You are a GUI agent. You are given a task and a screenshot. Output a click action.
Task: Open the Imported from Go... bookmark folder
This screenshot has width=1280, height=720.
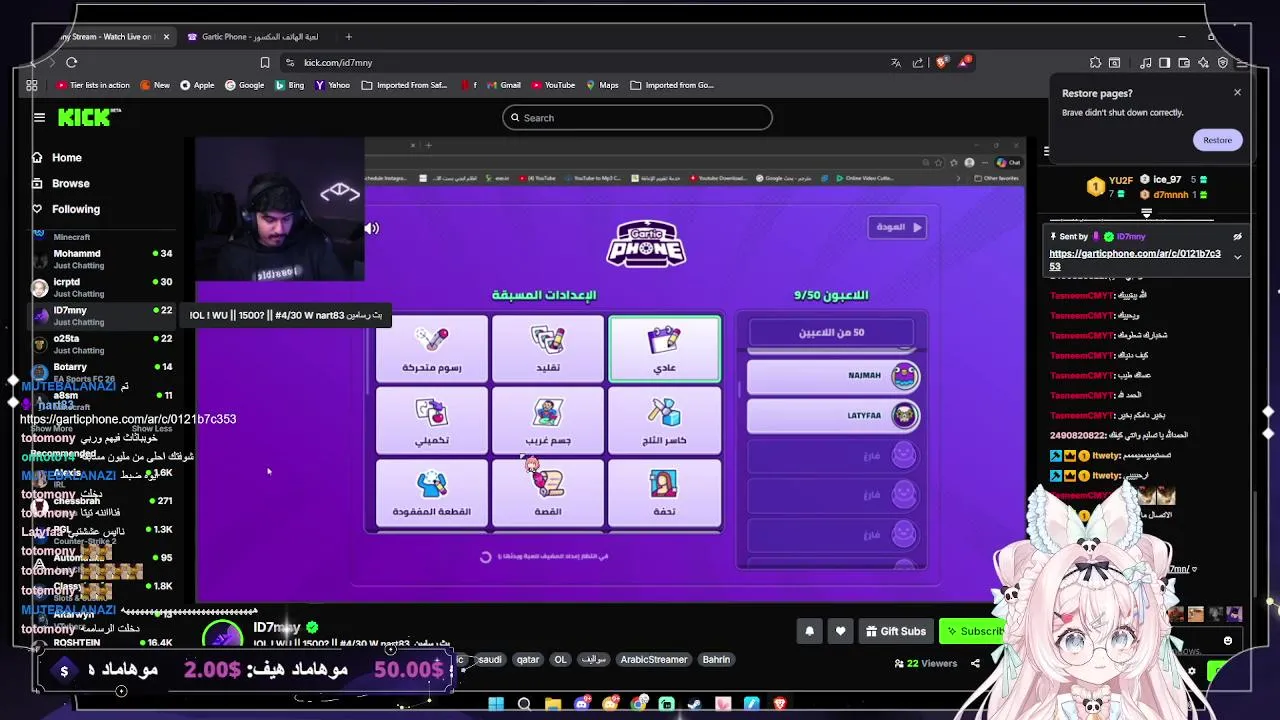672,85
